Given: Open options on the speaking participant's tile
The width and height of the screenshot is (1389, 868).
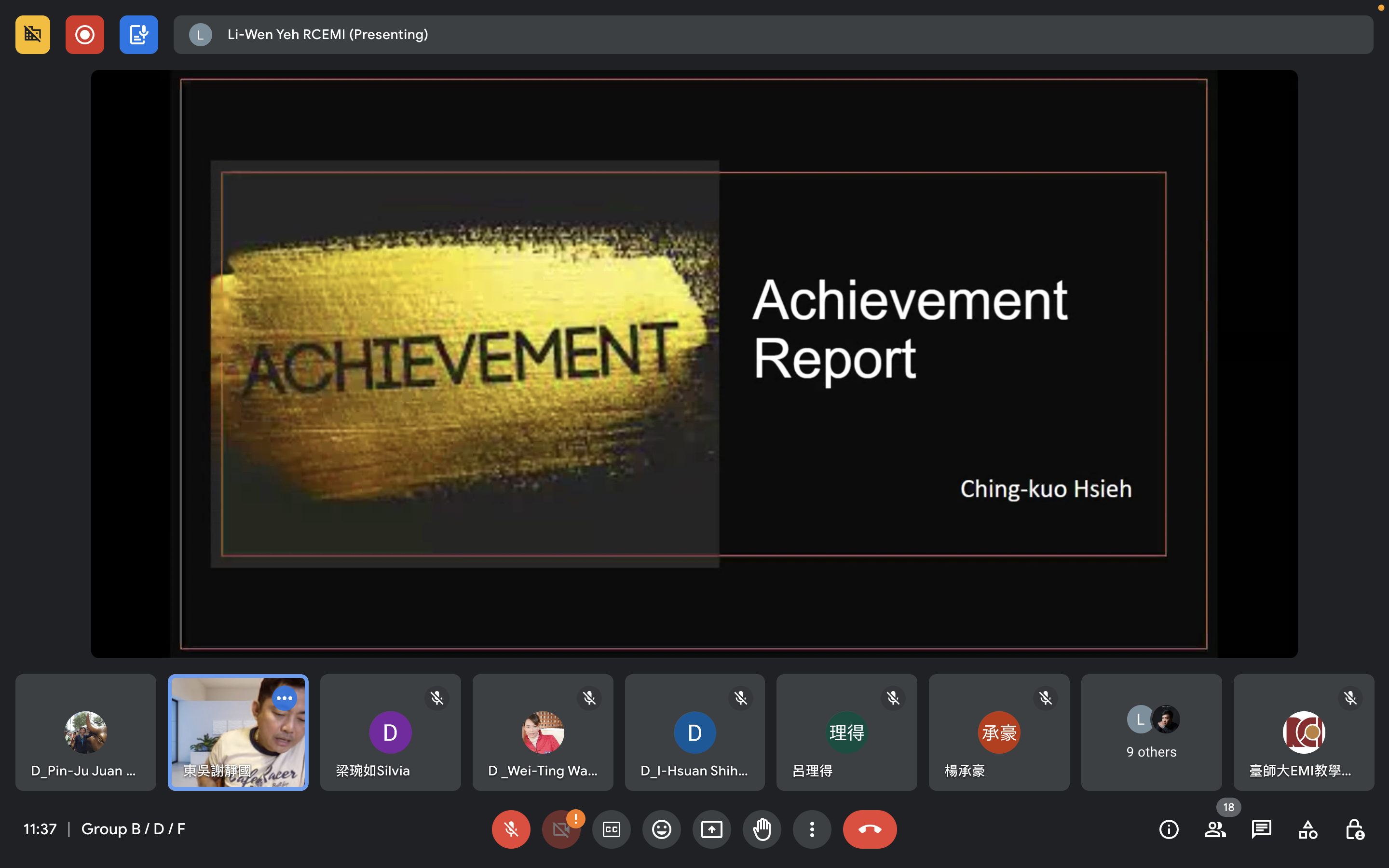Looking at the screenshot, I should [x=284, y=698].
